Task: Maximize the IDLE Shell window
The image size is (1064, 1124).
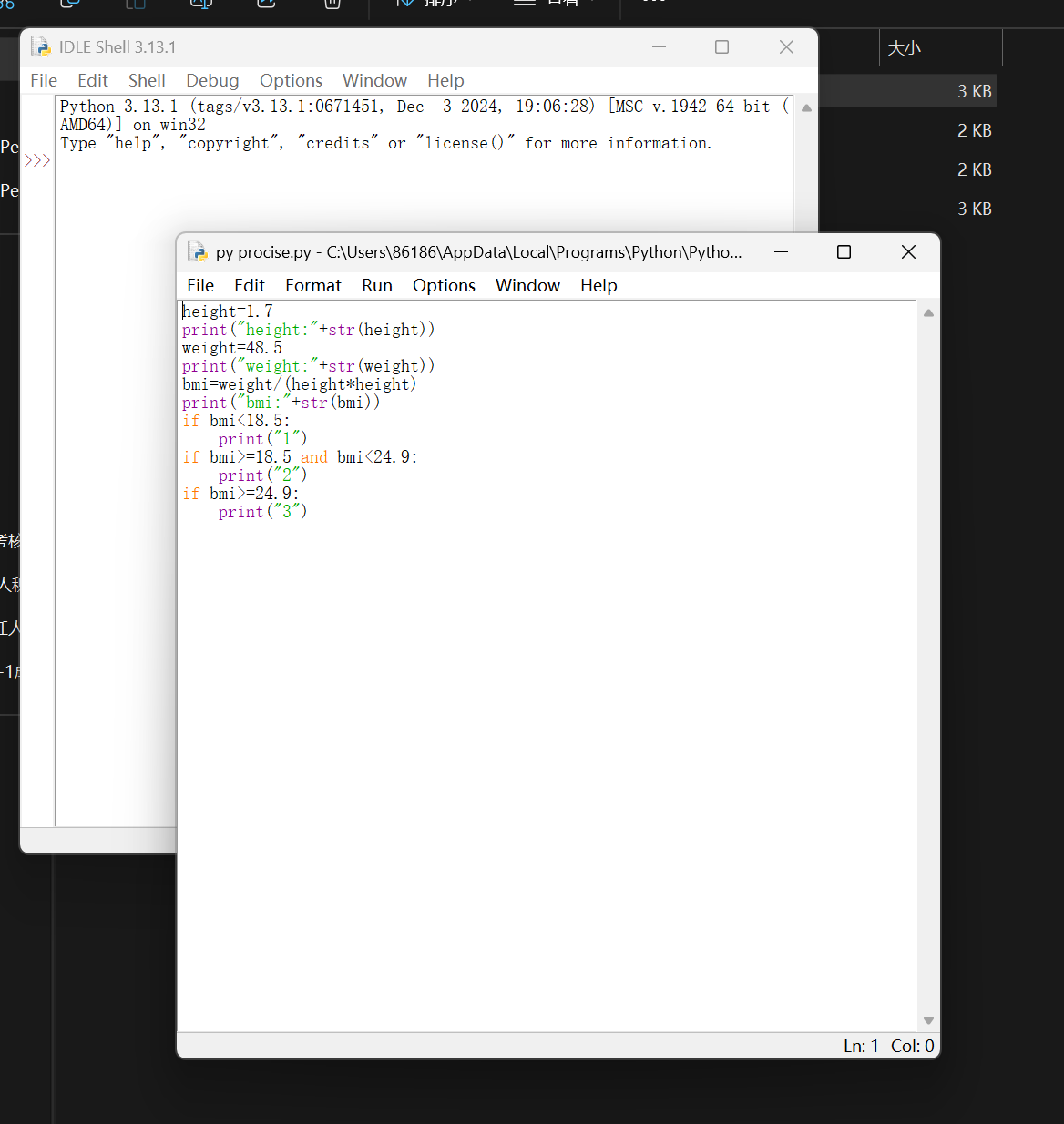Action: pyautogui.click(x=721, y=46)
